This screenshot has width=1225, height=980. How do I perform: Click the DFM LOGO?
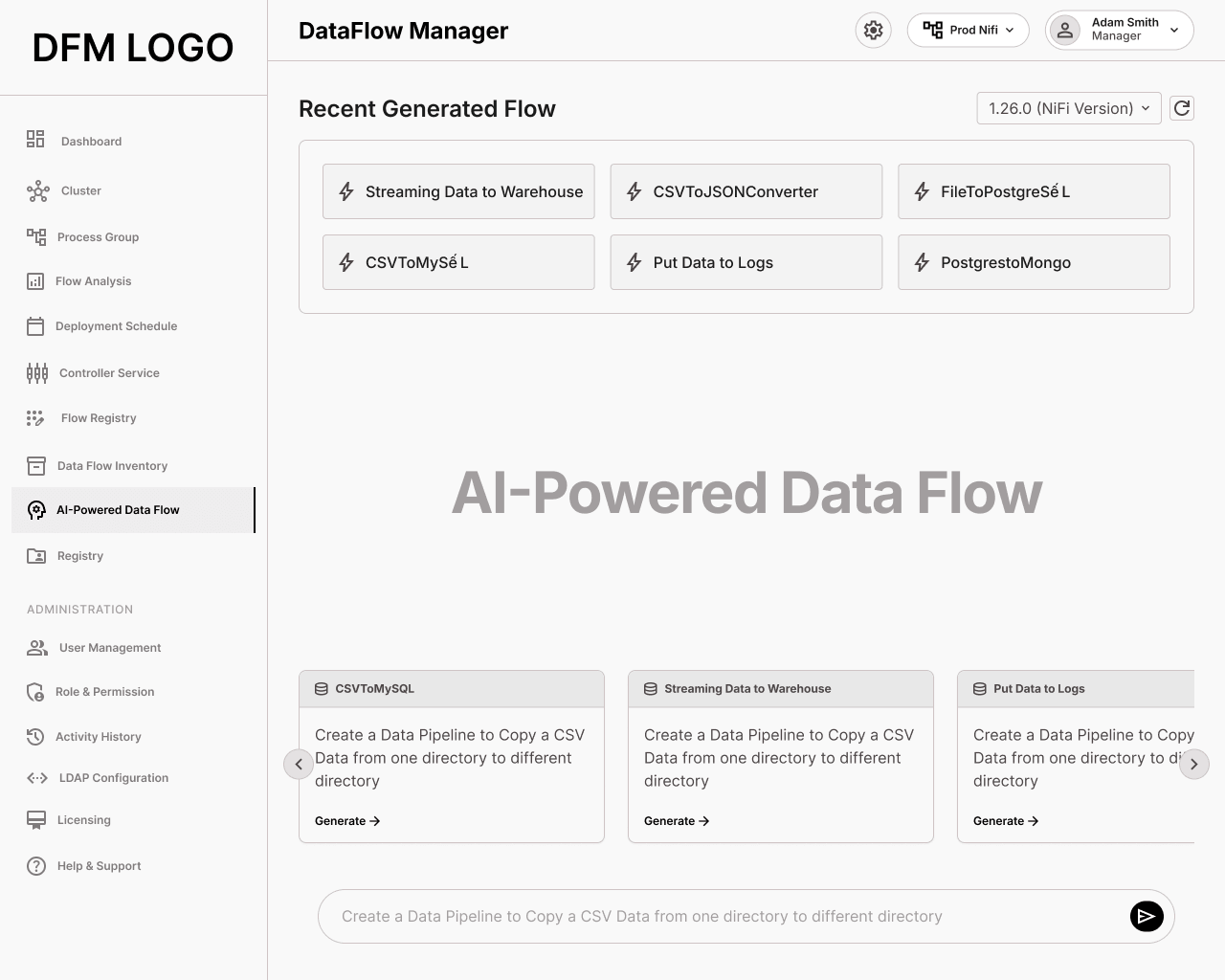point(133,47)
